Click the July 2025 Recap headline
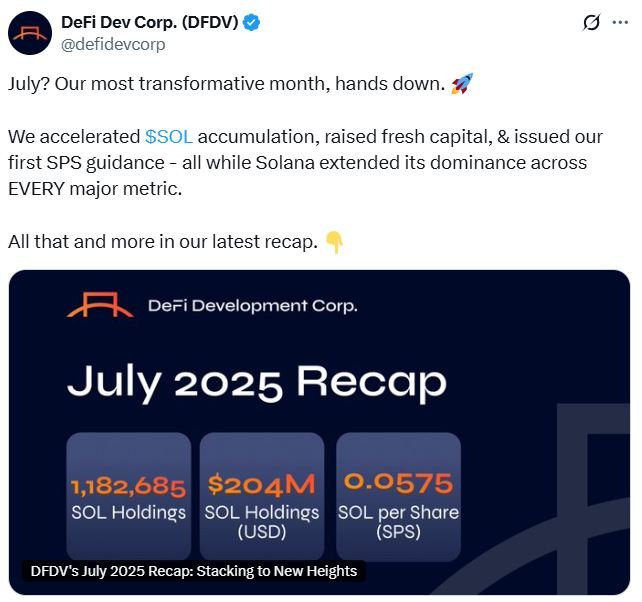 [x=257, y=381]
